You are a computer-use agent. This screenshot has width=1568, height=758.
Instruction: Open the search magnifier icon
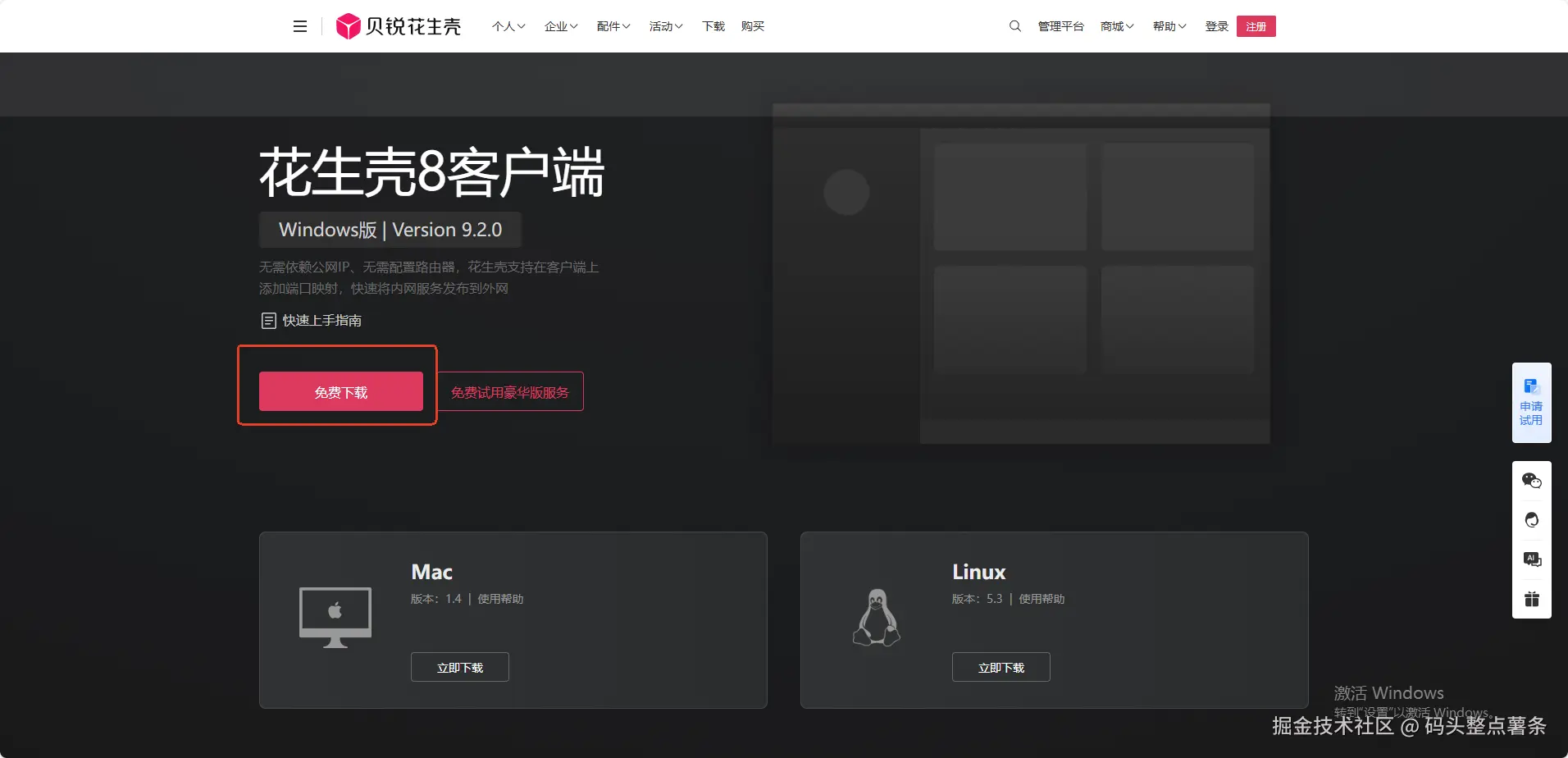tap(1015, 26)
